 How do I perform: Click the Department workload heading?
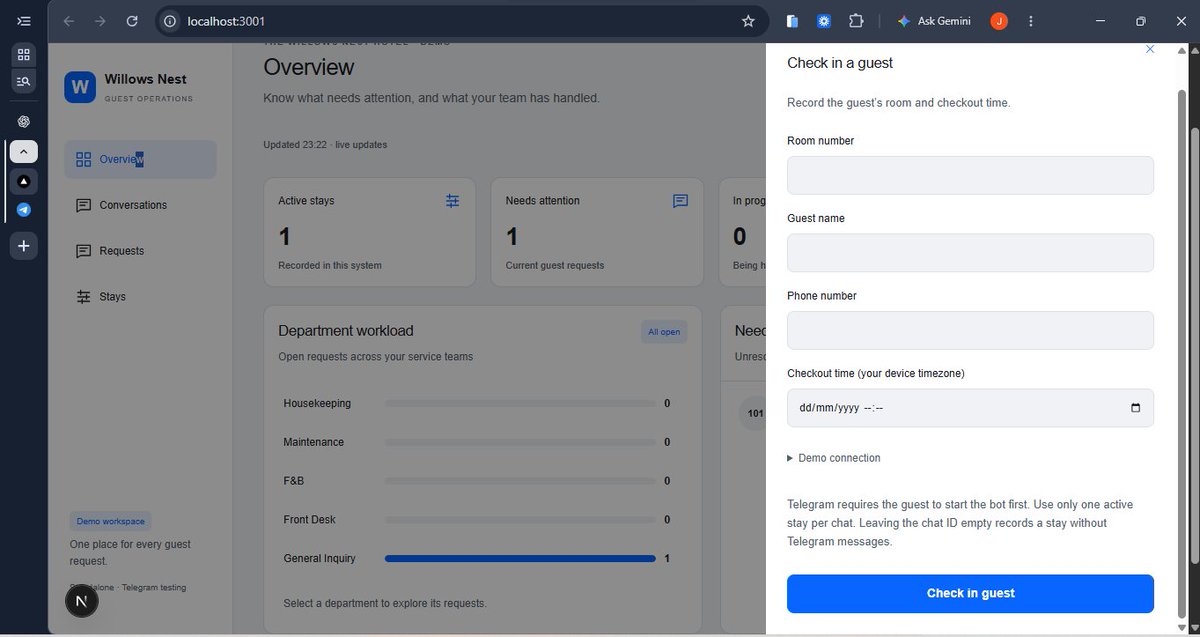point(345,331)
